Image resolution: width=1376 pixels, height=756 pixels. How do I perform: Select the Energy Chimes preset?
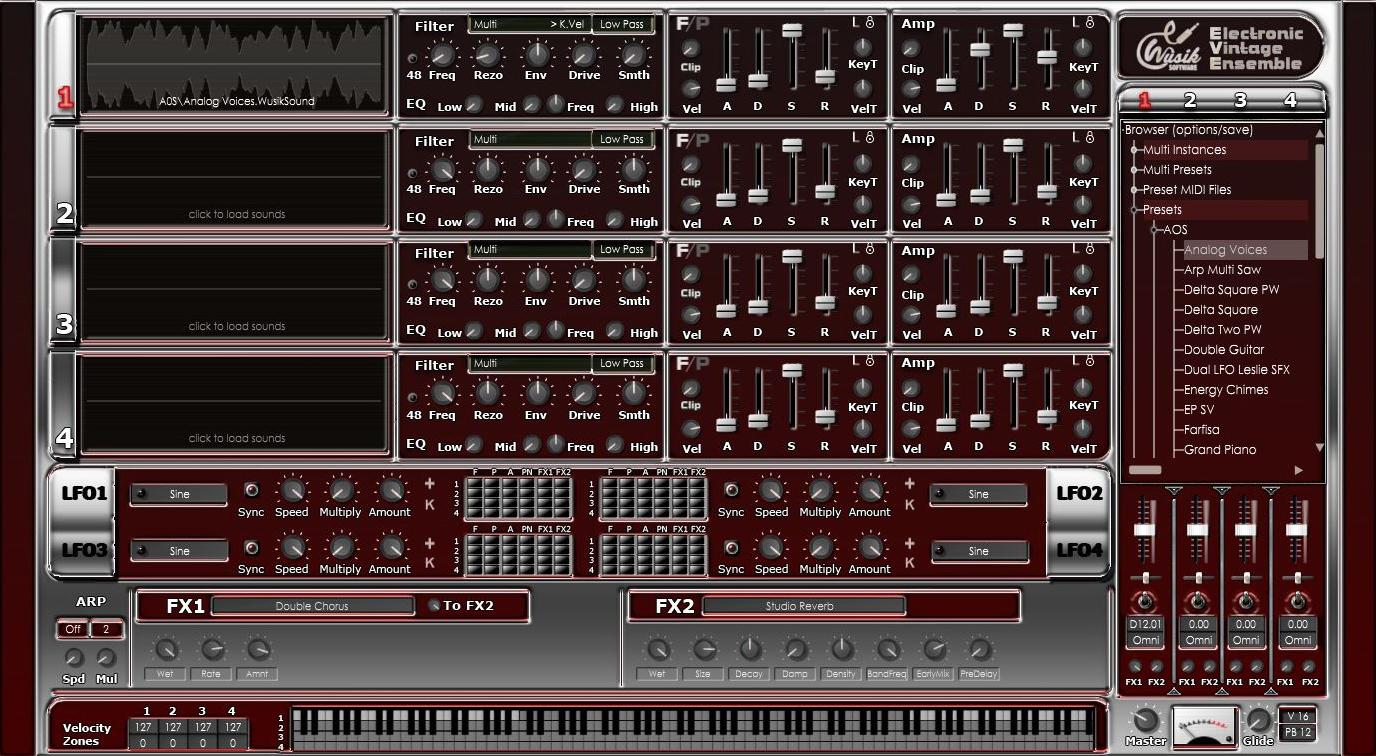click(1226, 390)
